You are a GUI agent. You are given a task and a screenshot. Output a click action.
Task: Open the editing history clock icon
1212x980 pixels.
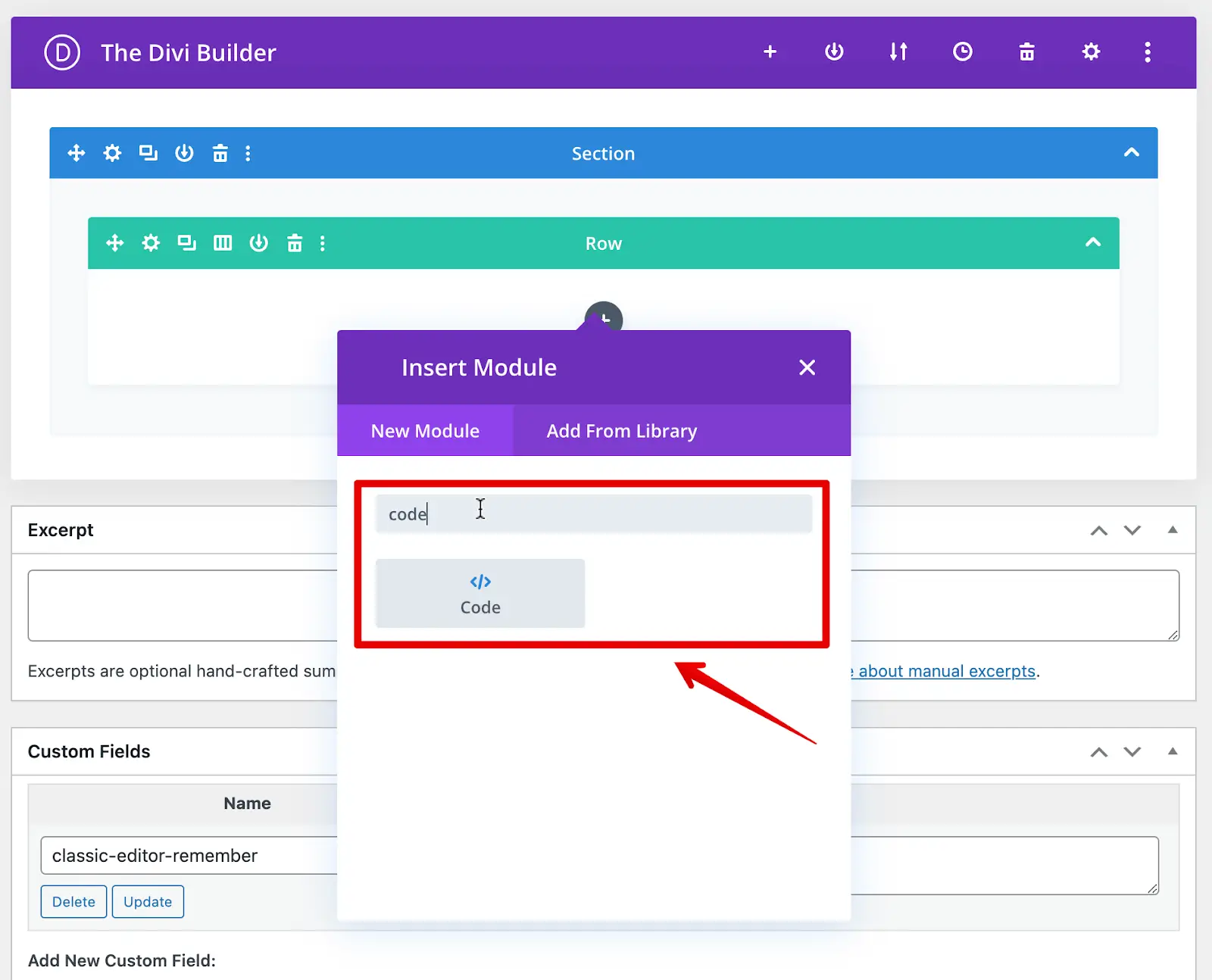pos(962,51)
